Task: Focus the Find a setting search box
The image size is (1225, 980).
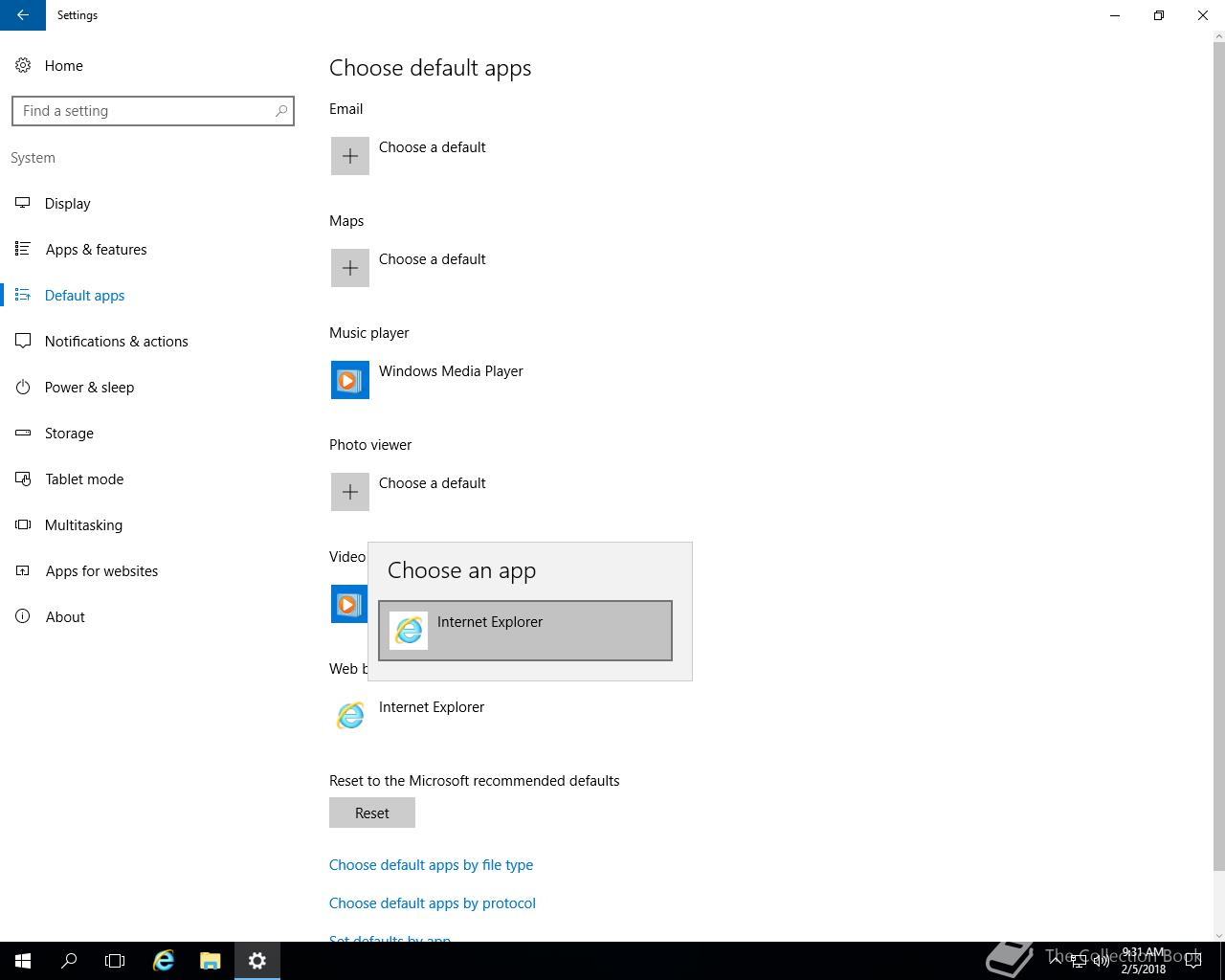Action: pyautogui.click(x=153, y=111)
